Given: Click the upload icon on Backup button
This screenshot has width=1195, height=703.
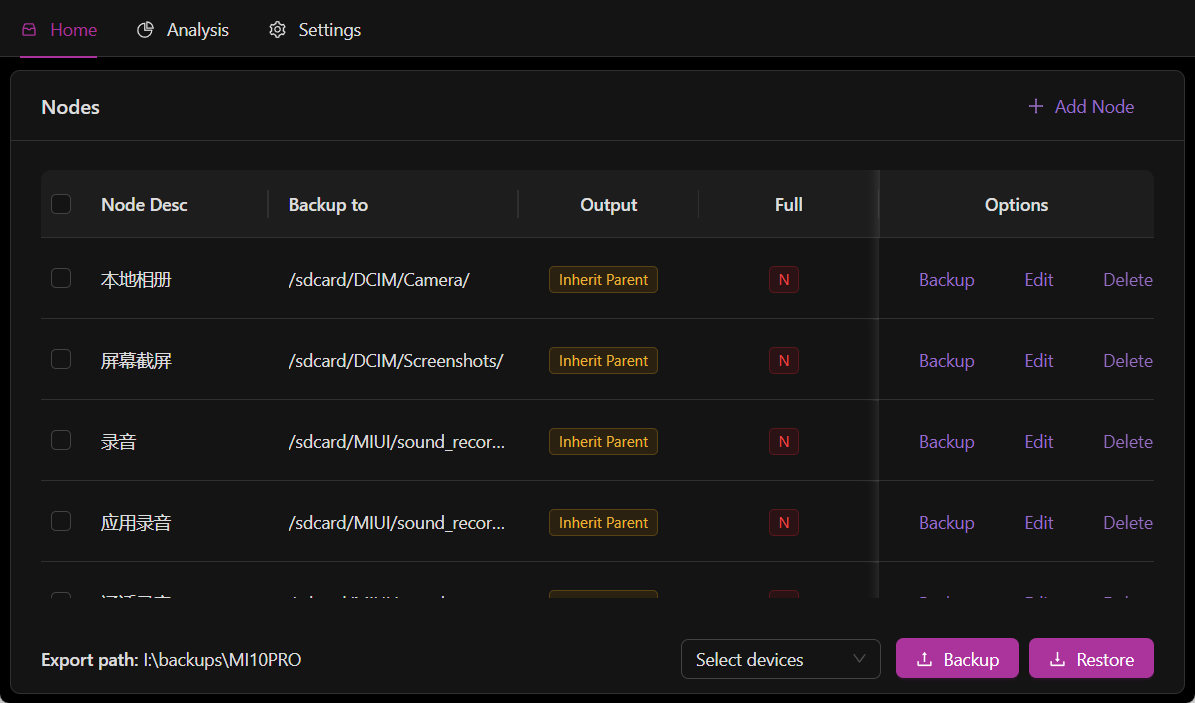Looking at the screenshot, I should pos(924,659).
